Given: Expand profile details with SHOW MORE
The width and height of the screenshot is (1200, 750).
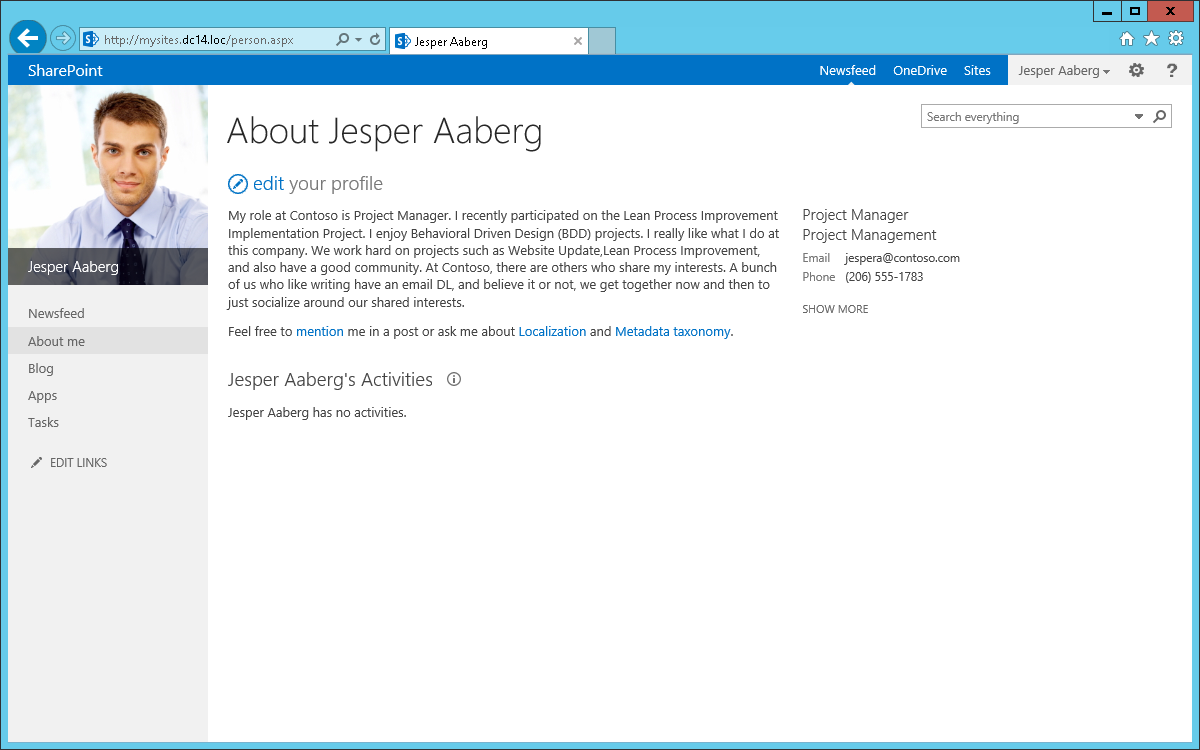Looking at the screenshot, I should pos(835,310).
